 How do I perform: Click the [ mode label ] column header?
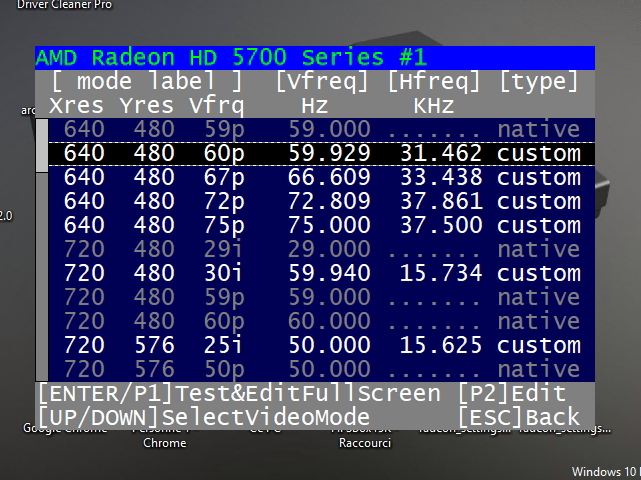[147, 81]
